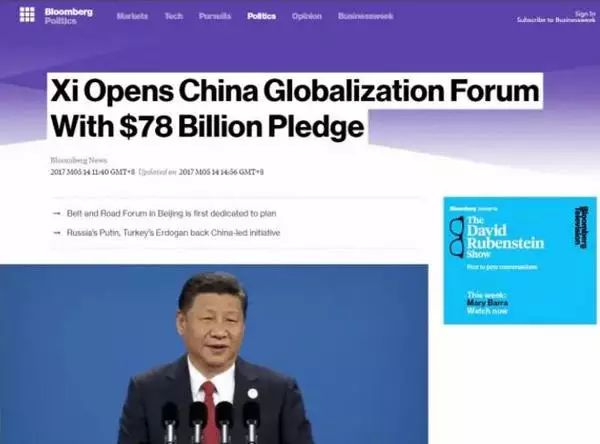Open the David Rubenstein Show ad
Screen dimensions: 600x444
[520, 260]
